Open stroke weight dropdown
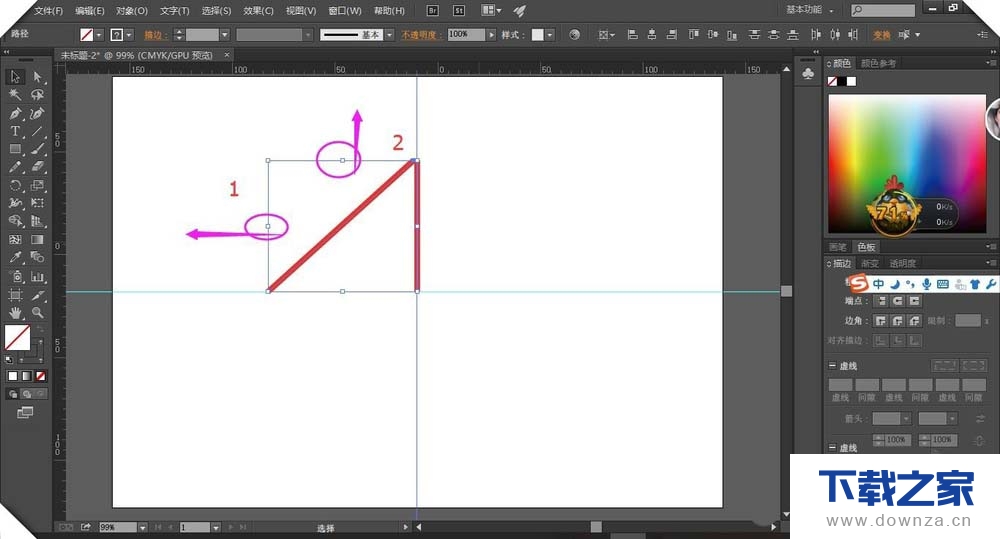This screenshot has height=539, width=1000. click(224, 35)
